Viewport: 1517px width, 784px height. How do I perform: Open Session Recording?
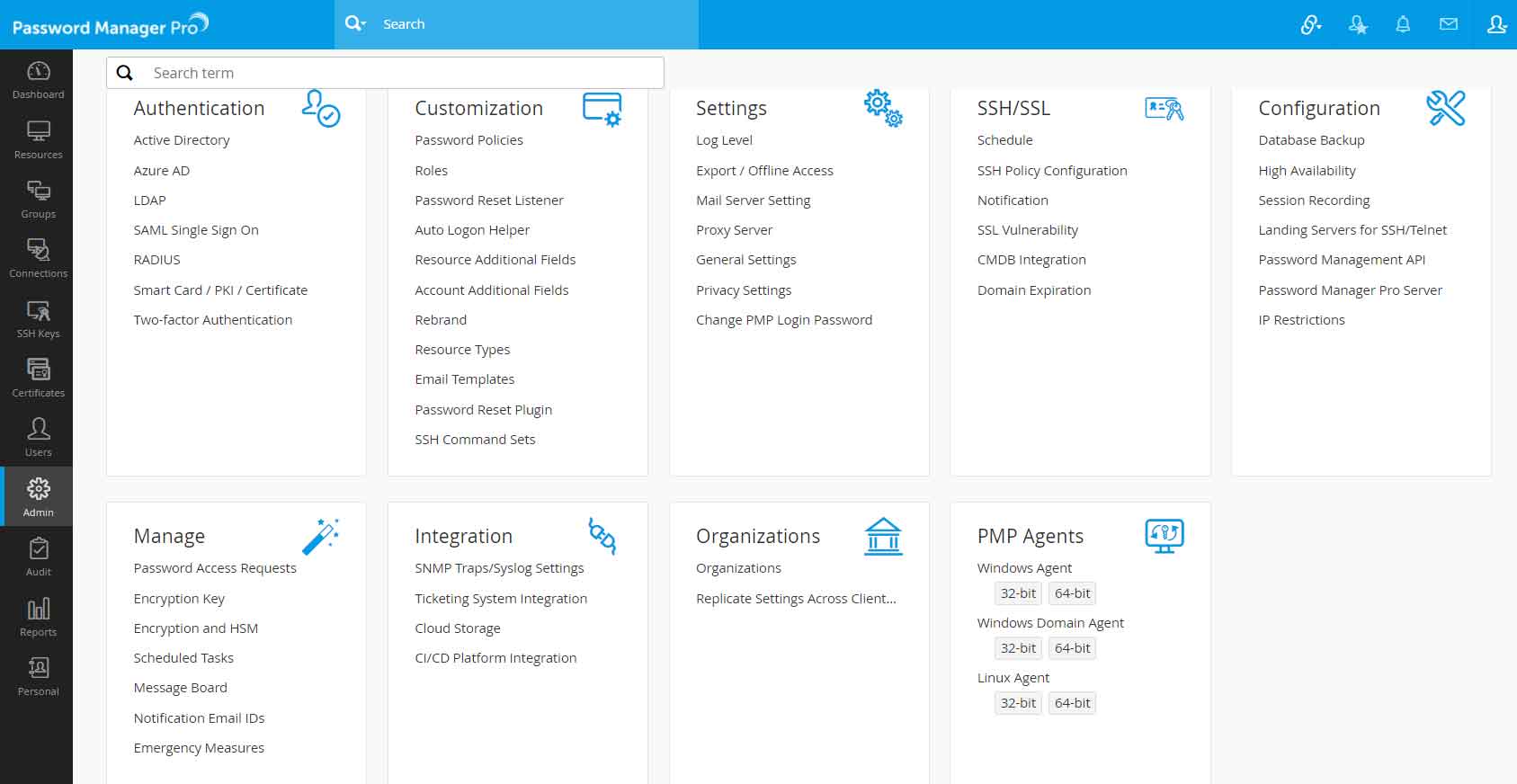tap(1314, 200)
